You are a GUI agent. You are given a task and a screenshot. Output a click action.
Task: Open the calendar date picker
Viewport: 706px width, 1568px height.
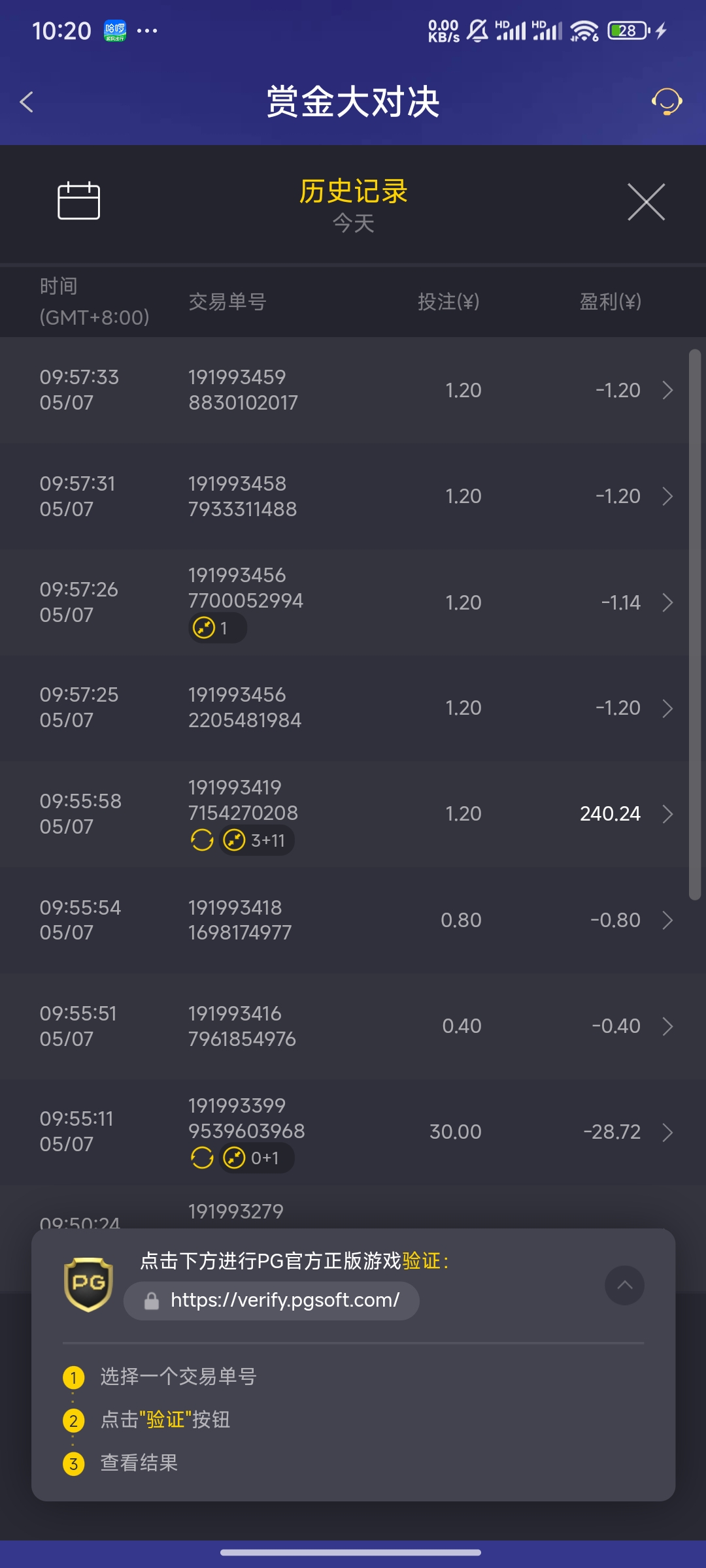pyautogui.click(x=78, y=201)
